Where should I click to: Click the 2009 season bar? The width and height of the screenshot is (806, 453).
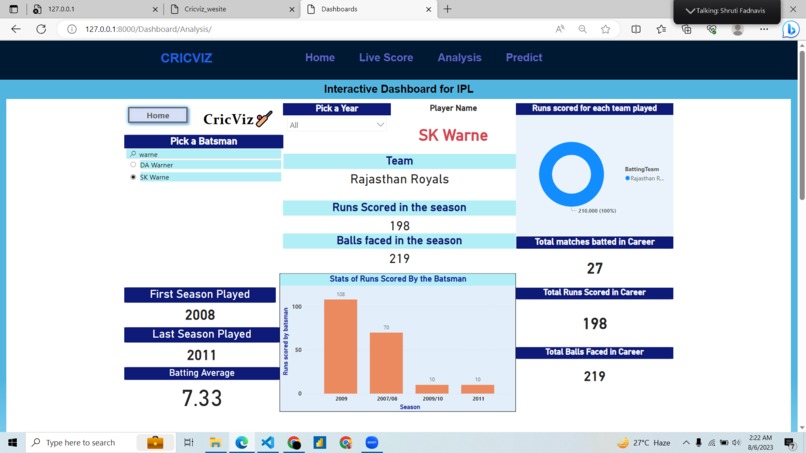tap(340, 347)
